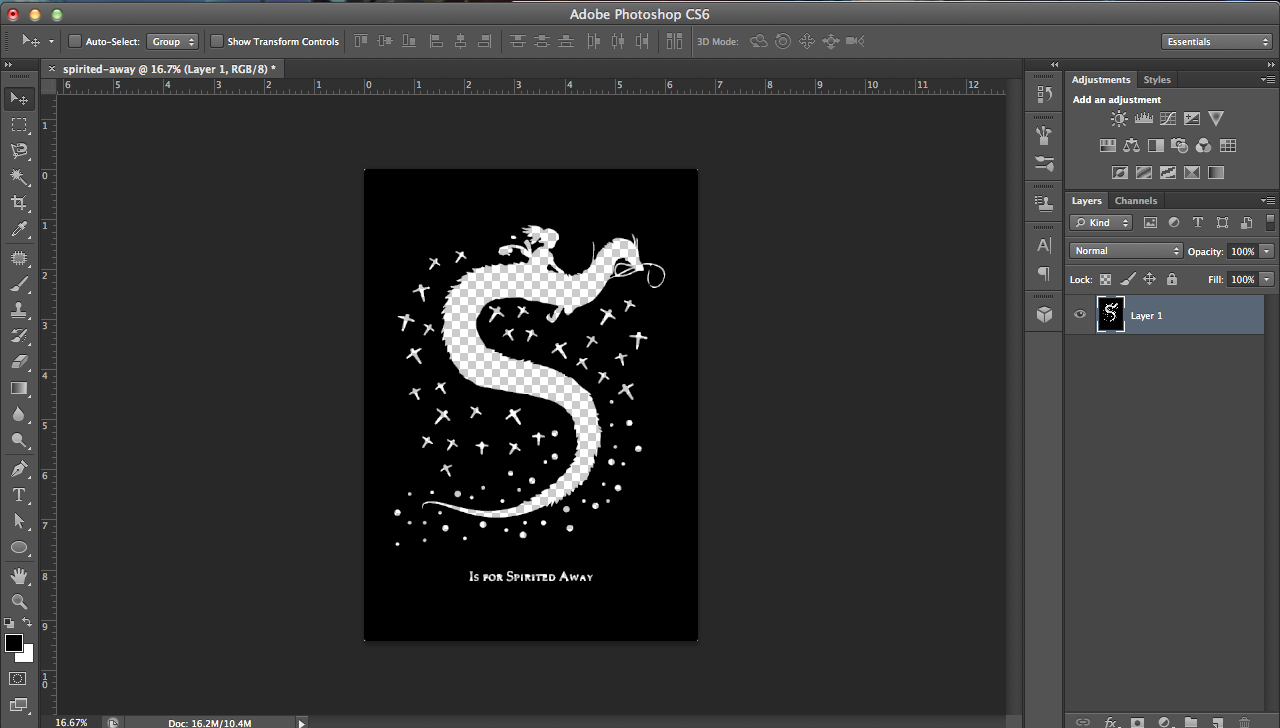Toggle pixel layer filter in Layers panel
The image size is (1280, 728).
pos(1150,223)
